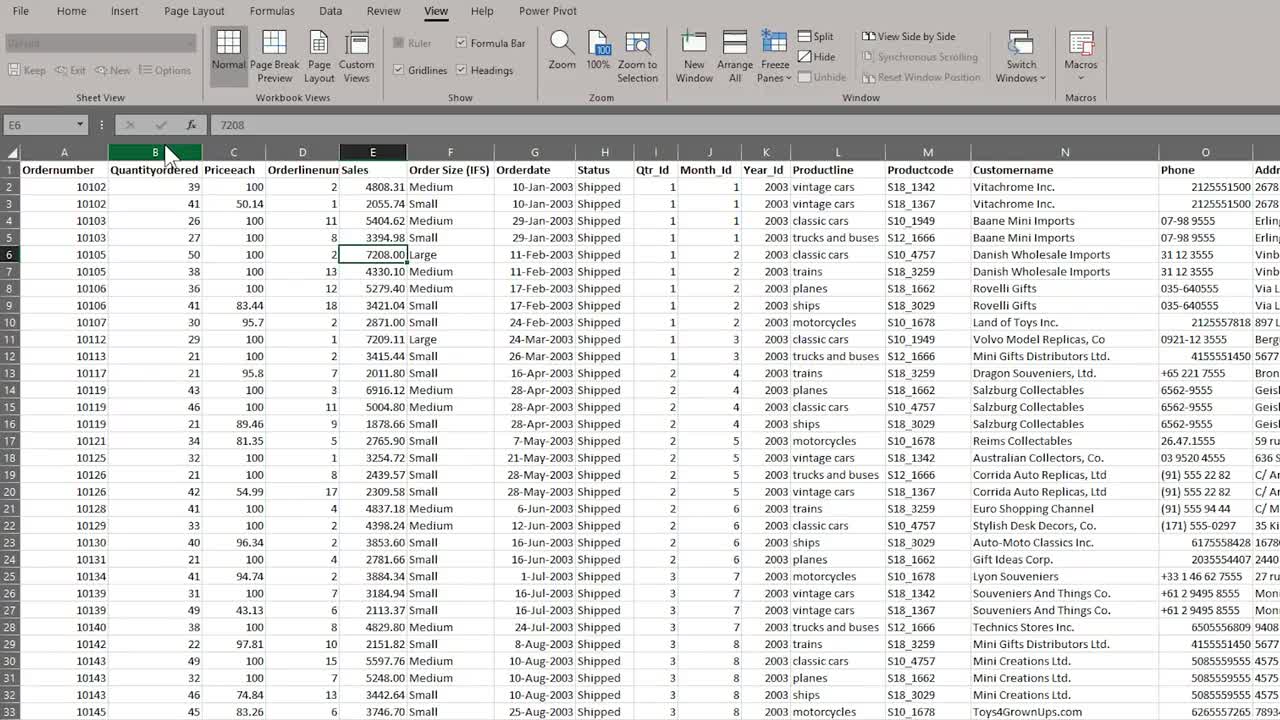Switch to the Formulas ribbon tab
Screen dimensions: 1280x720
pos(272,11)
